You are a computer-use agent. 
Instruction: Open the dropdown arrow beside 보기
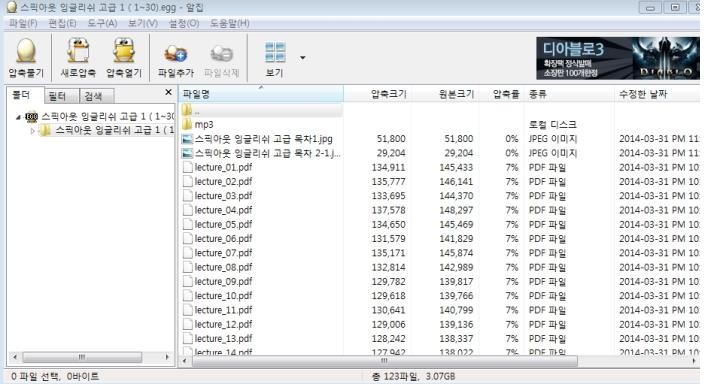click(303, 58)
